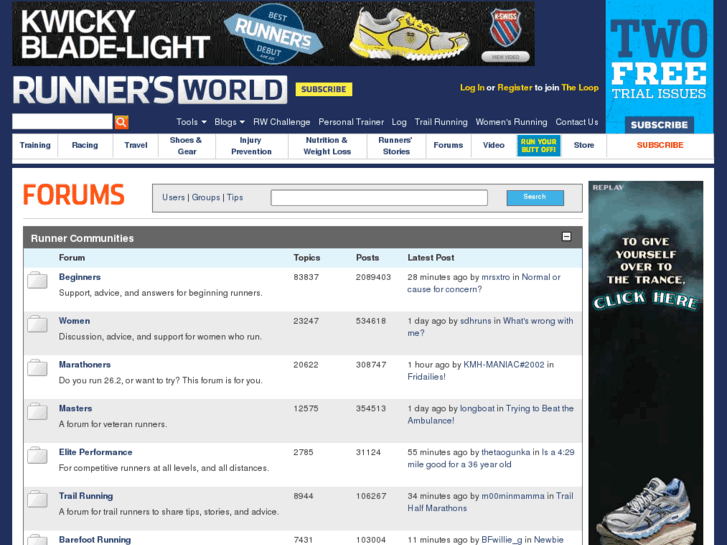Select the Racing nav tab
This screenshot has width=727, height=545.
tap(85, 145)
